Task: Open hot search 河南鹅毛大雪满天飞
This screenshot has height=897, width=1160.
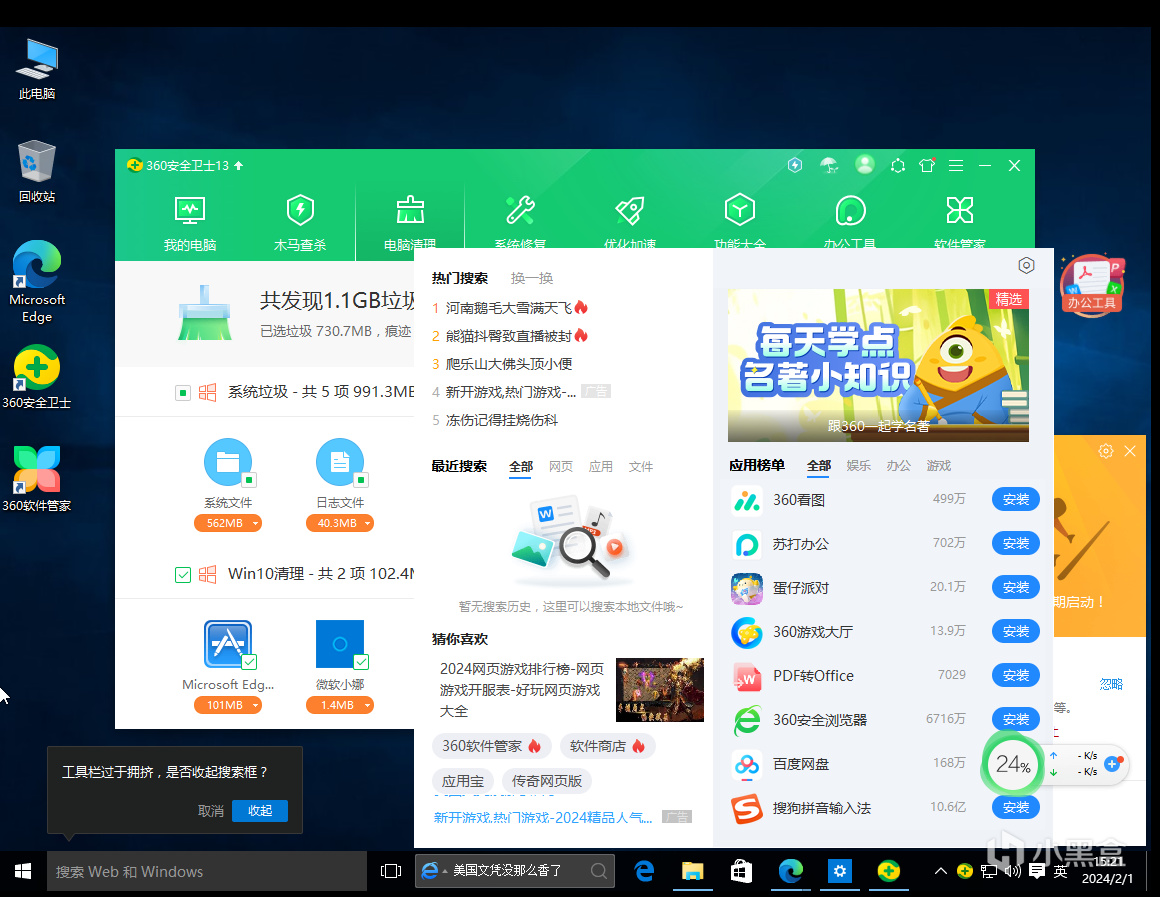Action: click(x=509, y=308)
